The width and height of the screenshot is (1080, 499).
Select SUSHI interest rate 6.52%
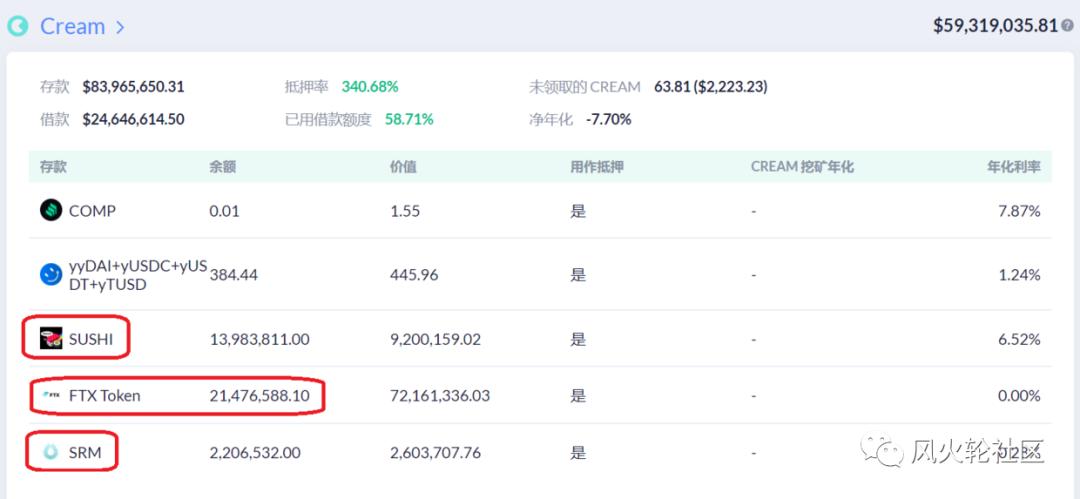1019,339
